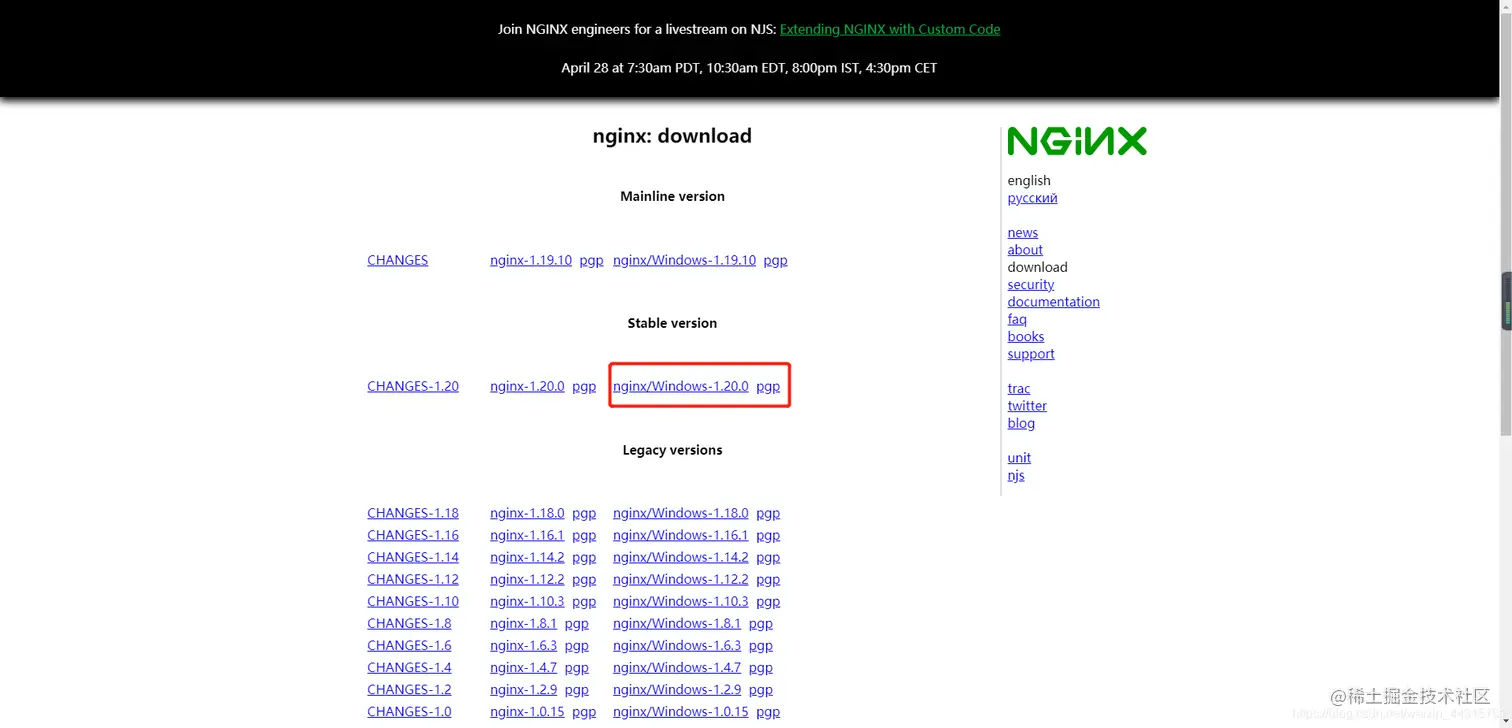The image size is (1512, 728).
Task: Download nginx-1.12.2 source
Action: pos(527,579)
